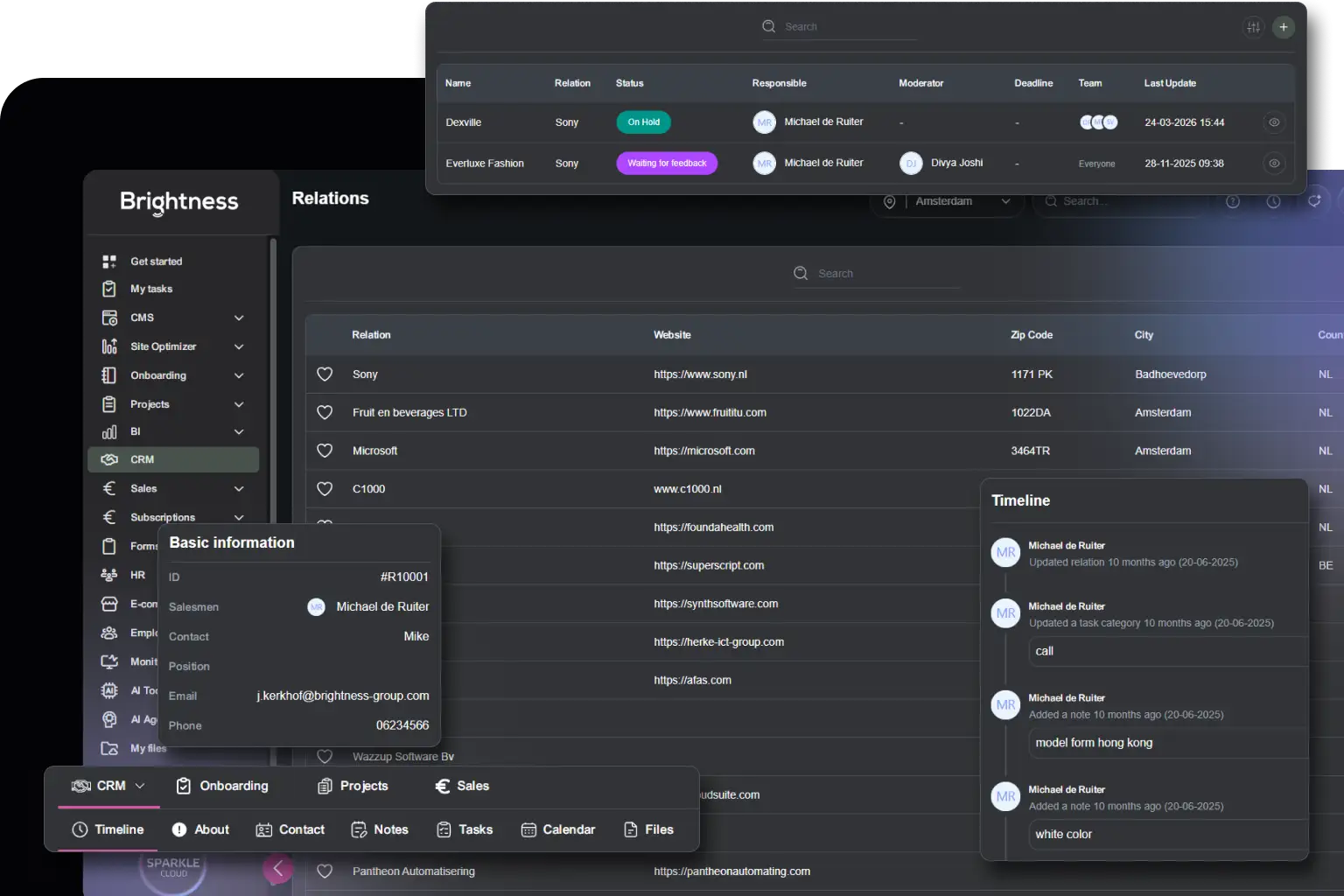Expand the CMS sidebar menu

tap(239, 318)
